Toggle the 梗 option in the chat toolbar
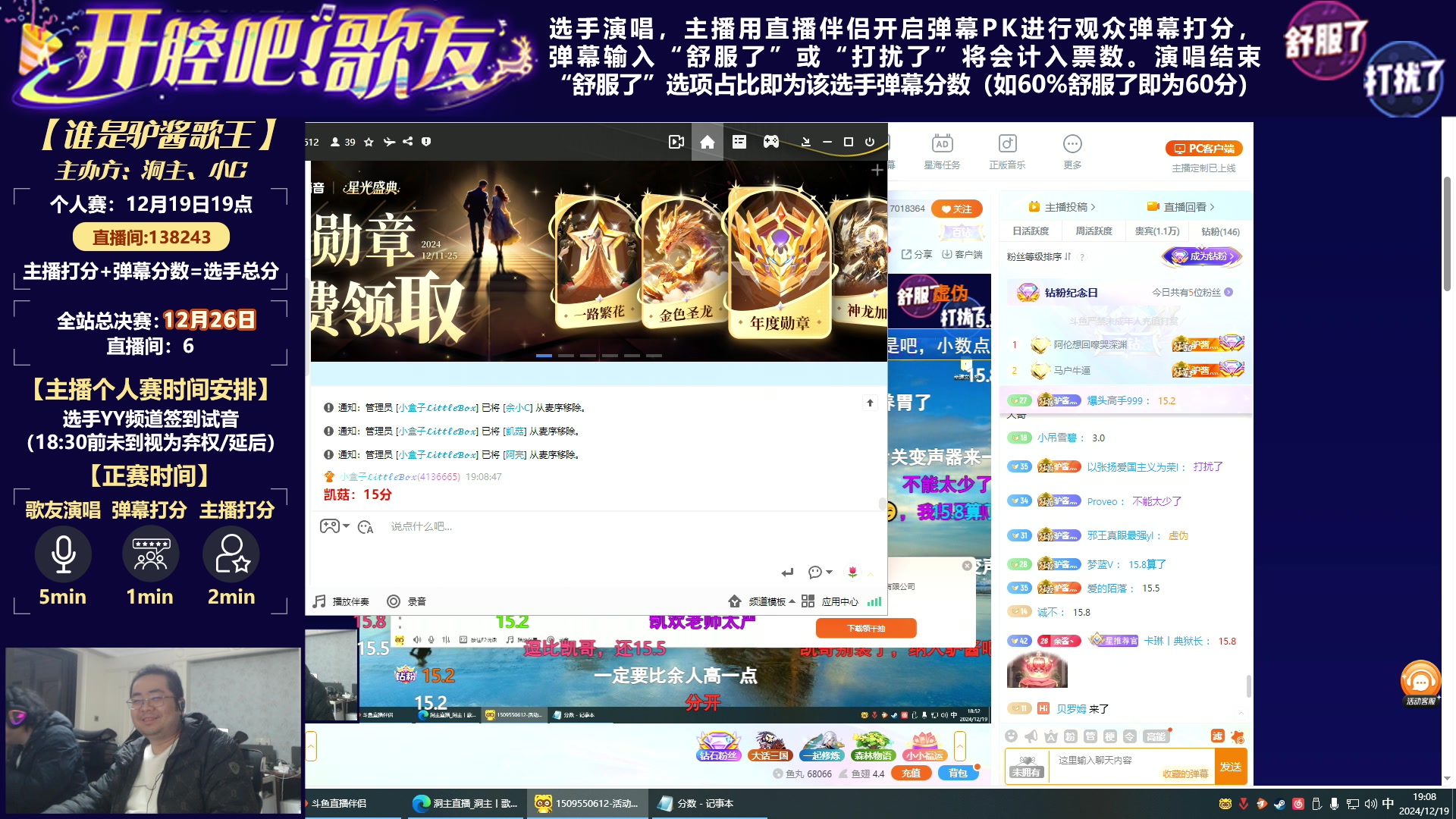This screenshot has width=1456, height=819. click(1109, 736)
